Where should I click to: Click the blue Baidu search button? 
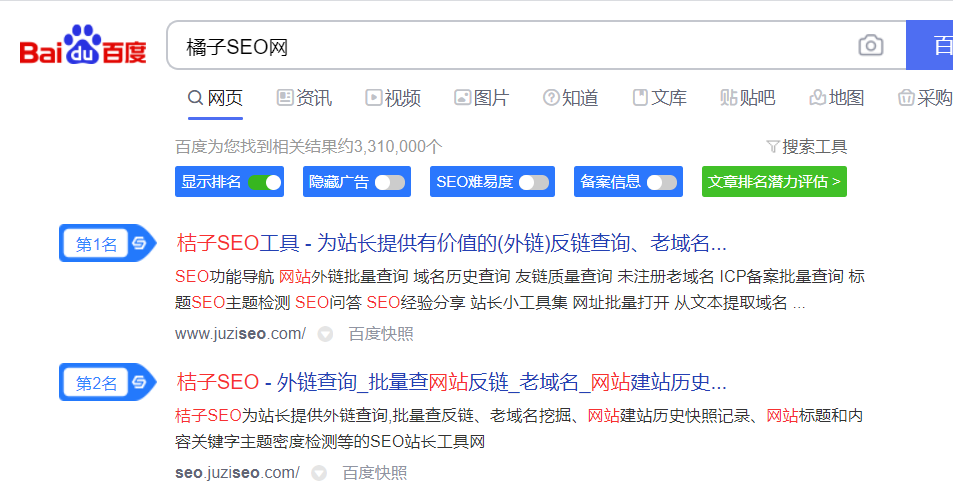929,45
